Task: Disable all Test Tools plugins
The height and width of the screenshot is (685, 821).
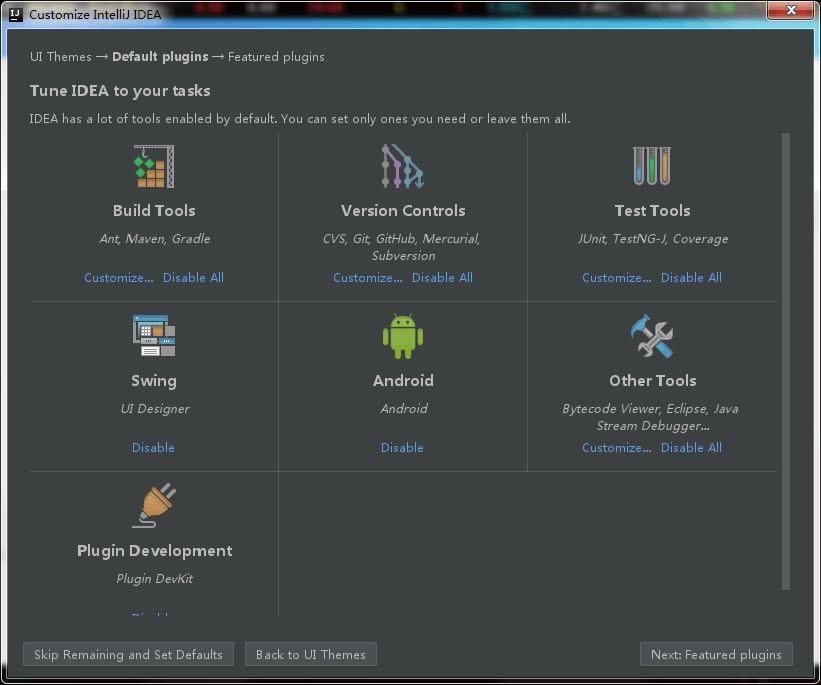Action: [691, 278]
